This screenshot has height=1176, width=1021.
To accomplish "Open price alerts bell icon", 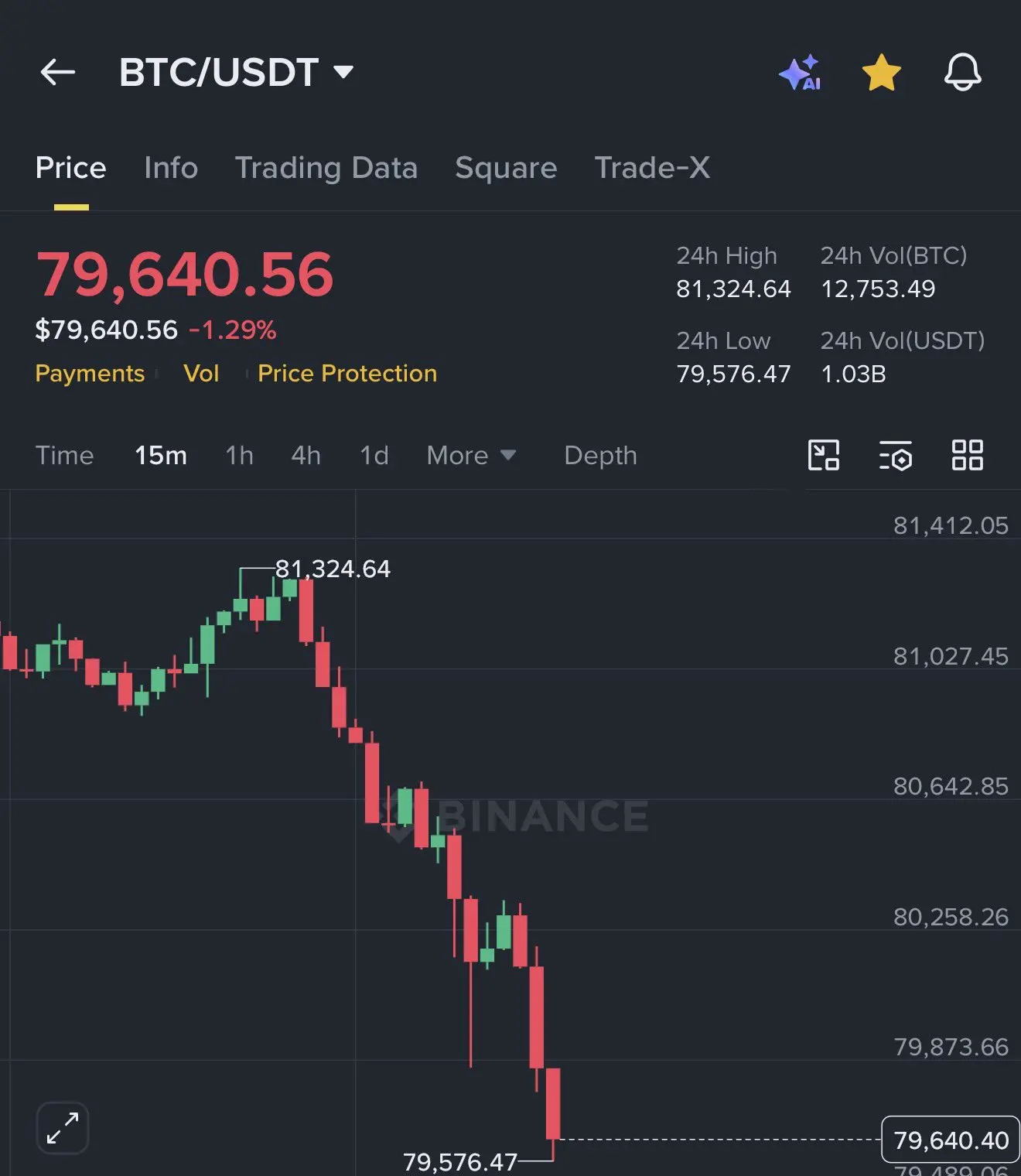I will (962, 73).
